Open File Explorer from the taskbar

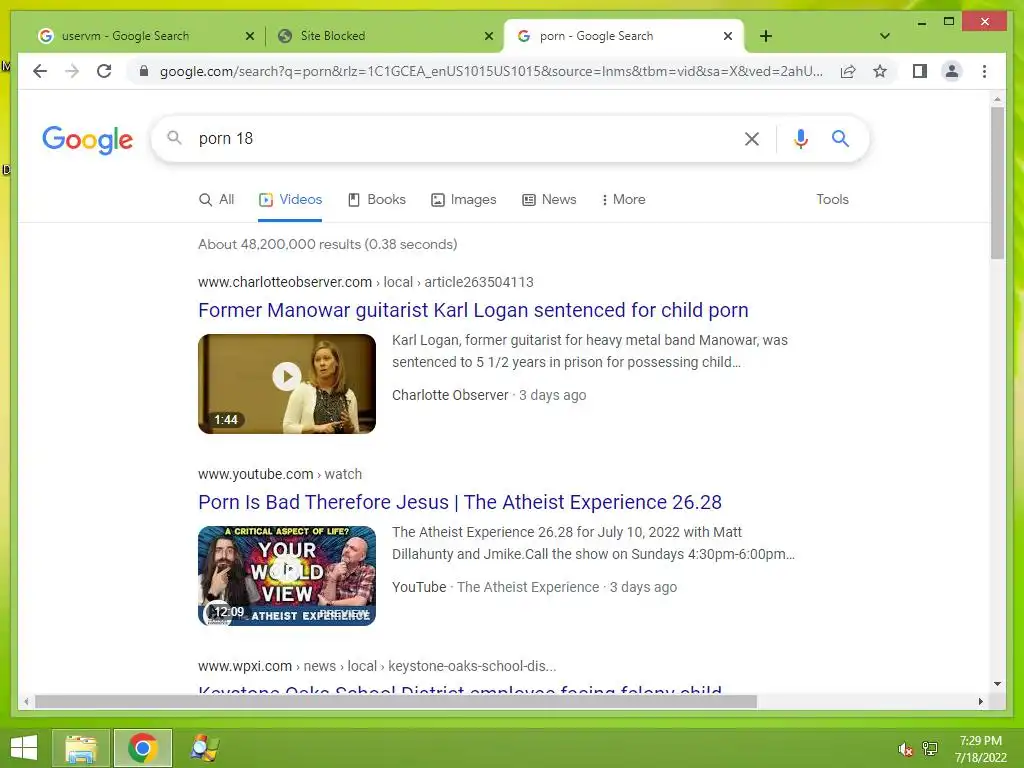[81, 748]
